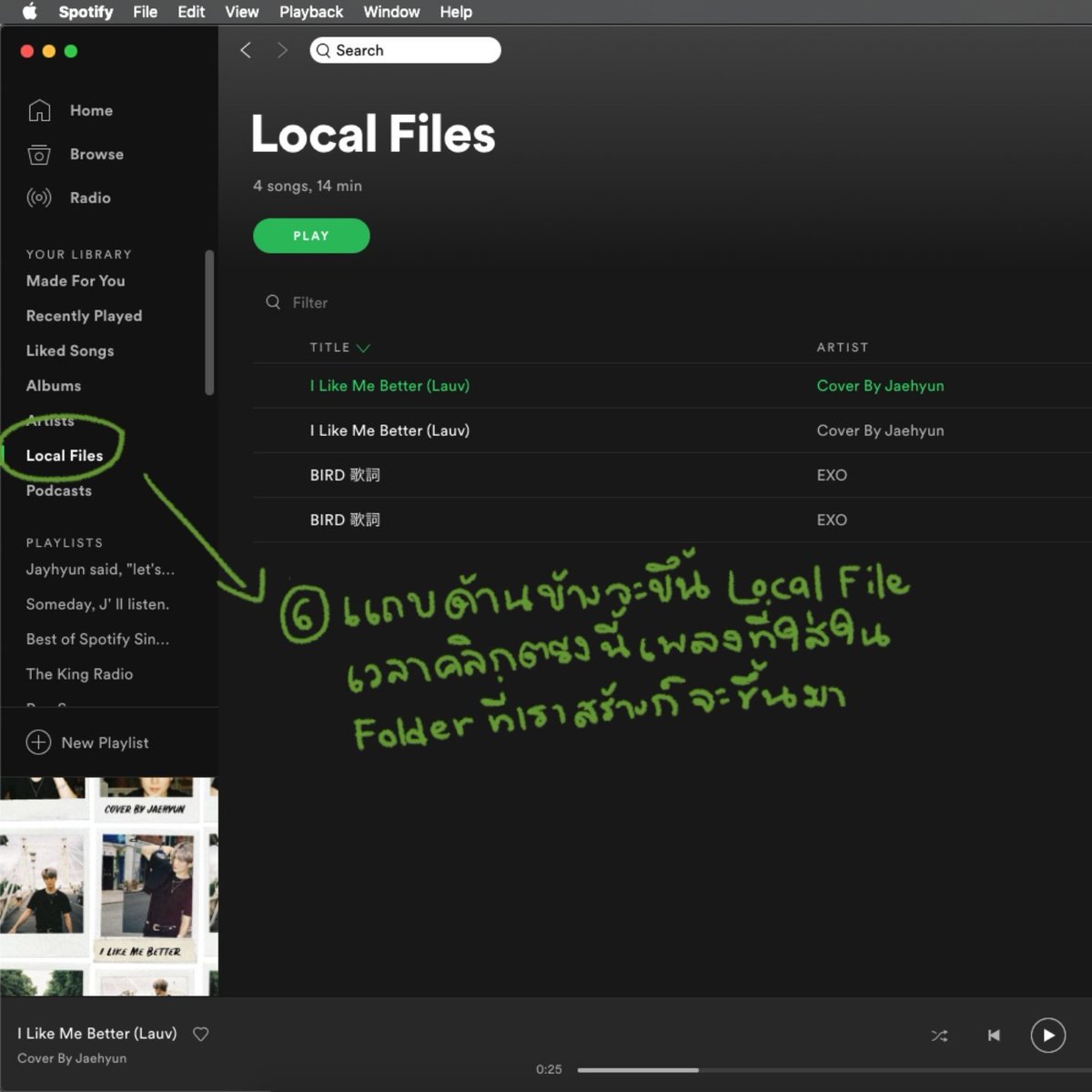Open the Help menu
This screenshot has width=1092, height=1092.
(x=456, y=12)
